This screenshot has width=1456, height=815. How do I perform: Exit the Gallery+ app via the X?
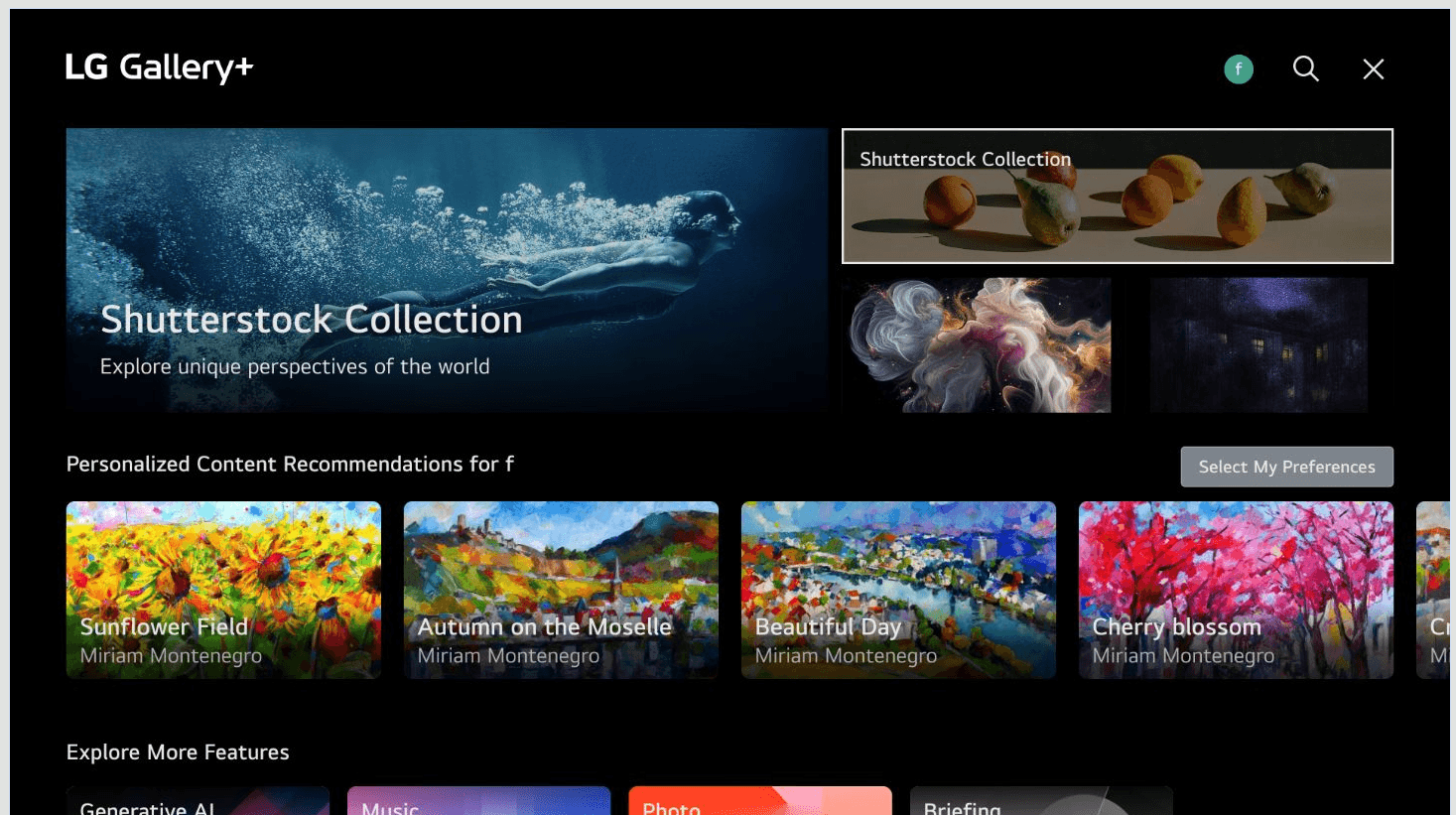click(1373, 68)
